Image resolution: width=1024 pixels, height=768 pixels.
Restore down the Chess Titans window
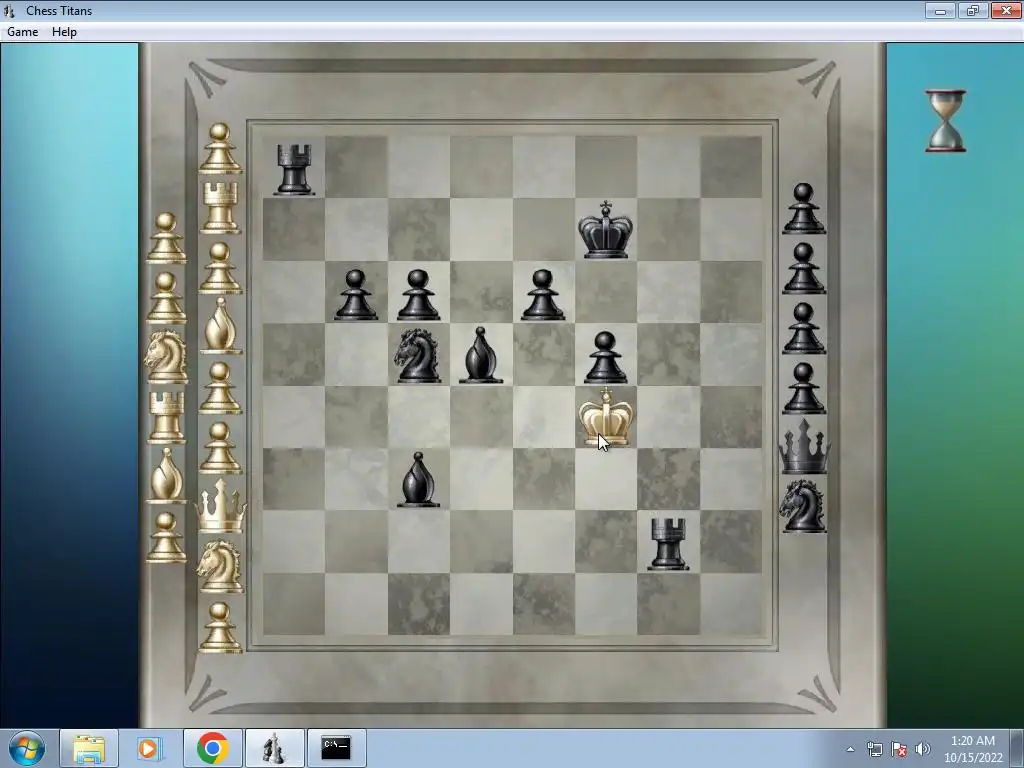coord(972,10)
